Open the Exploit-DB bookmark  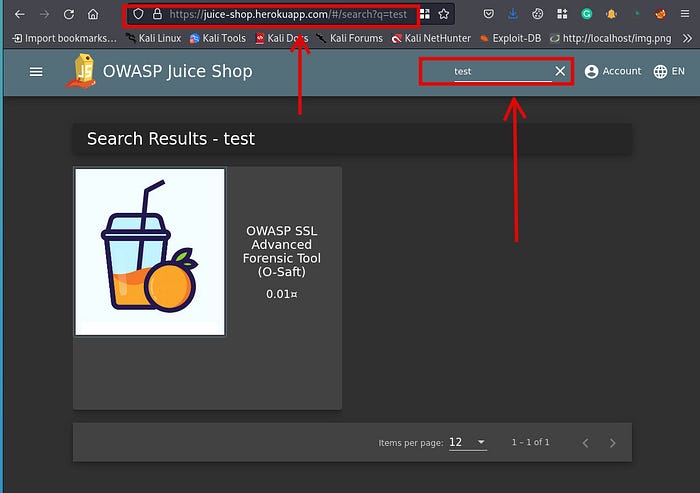pyautogui.click(x=511, y=38)
